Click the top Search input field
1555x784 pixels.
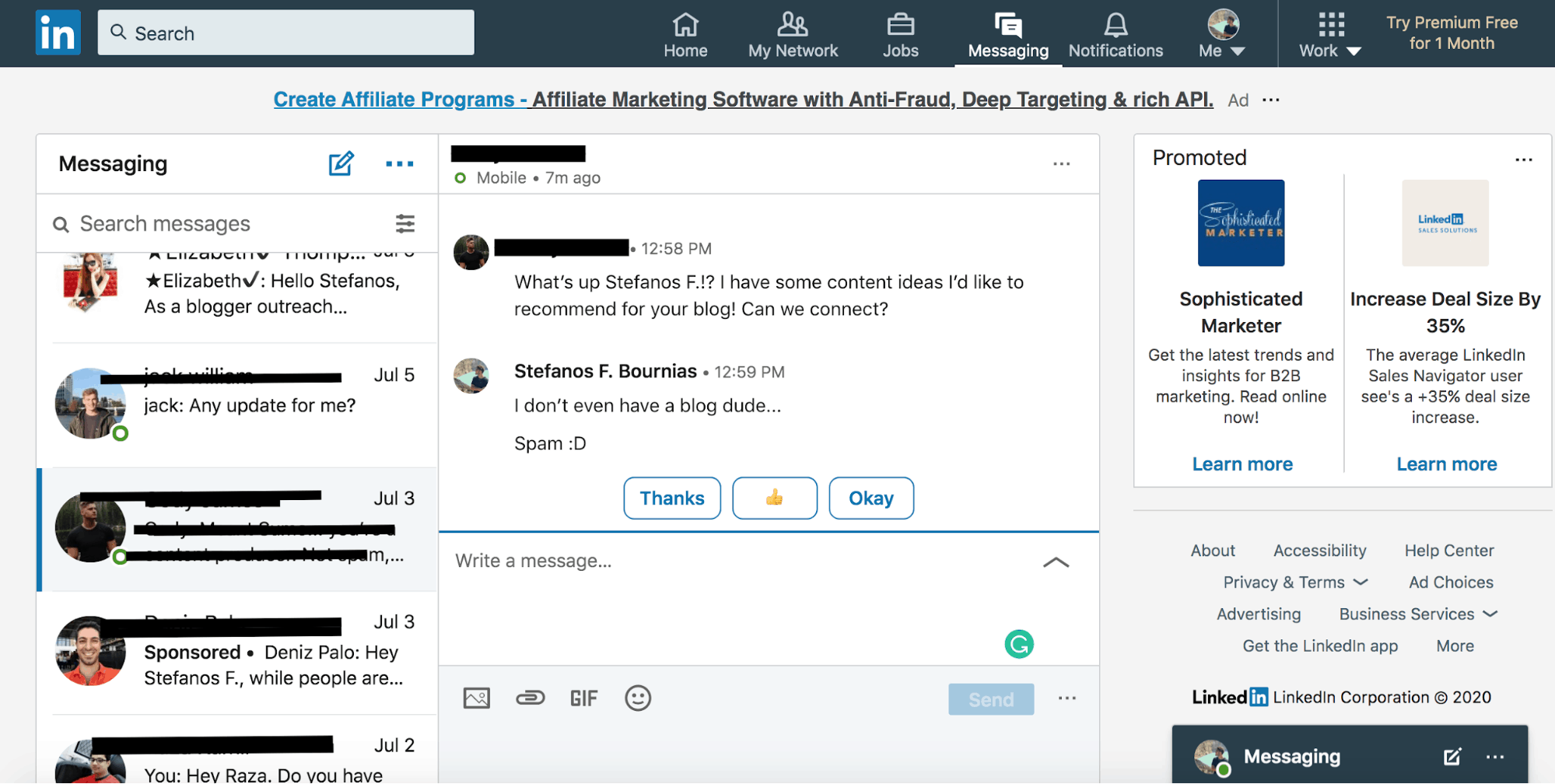[285, 33]
